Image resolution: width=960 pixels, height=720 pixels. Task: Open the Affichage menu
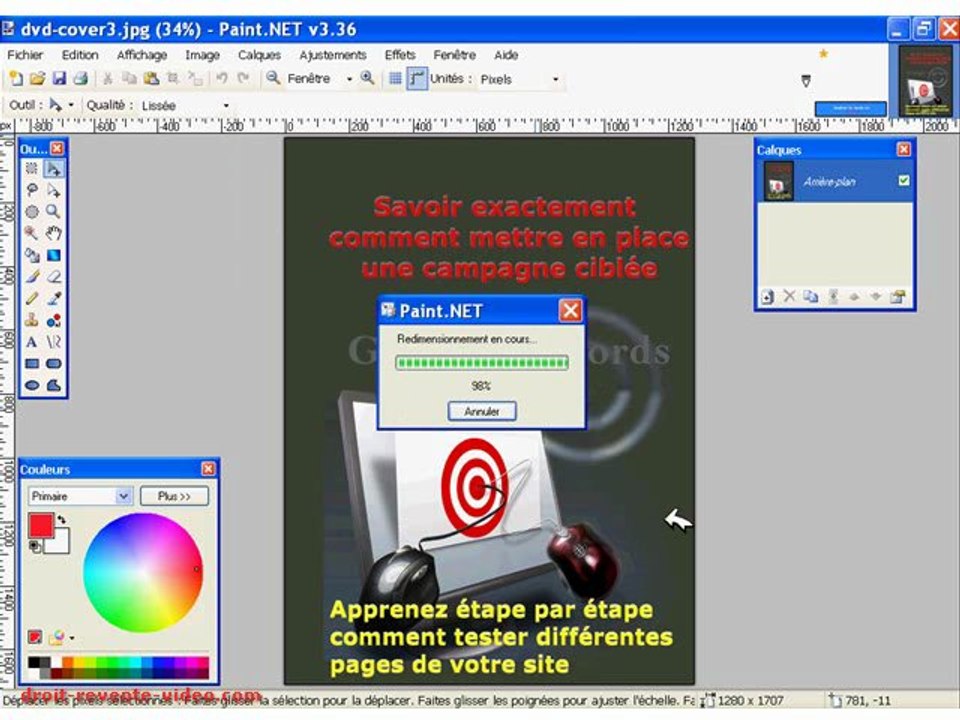pyautogui.click(x=142, y=55)
